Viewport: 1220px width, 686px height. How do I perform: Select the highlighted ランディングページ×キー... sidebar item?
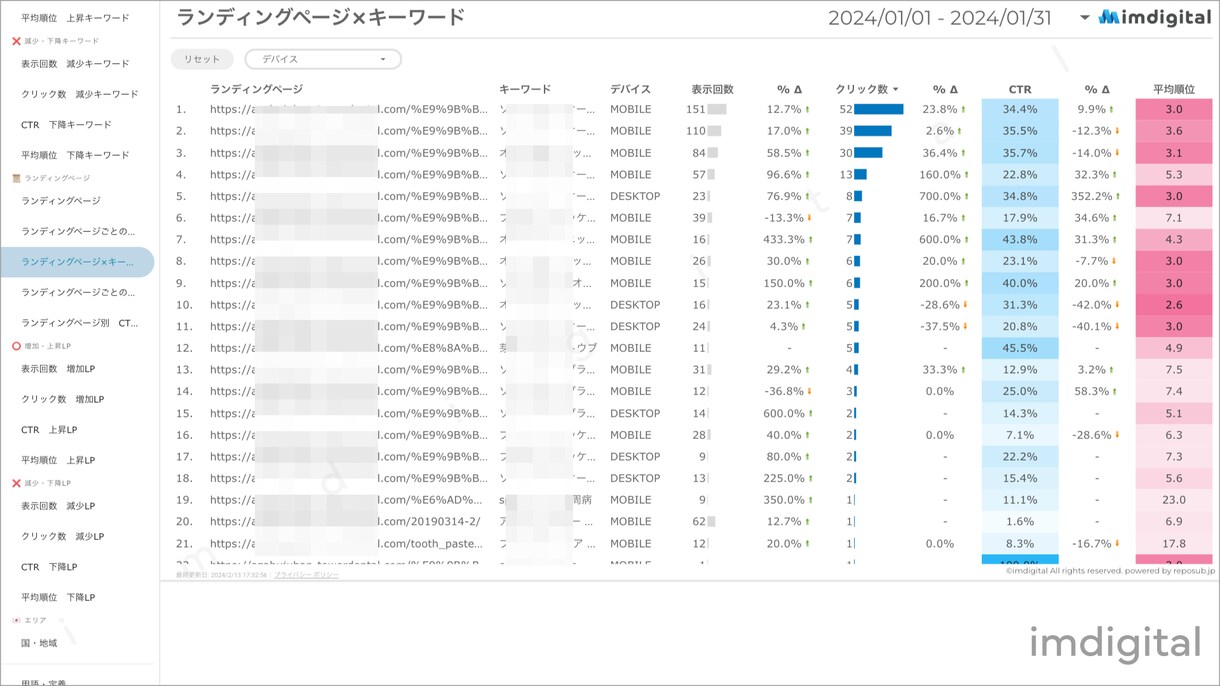(x=77, y=262)
